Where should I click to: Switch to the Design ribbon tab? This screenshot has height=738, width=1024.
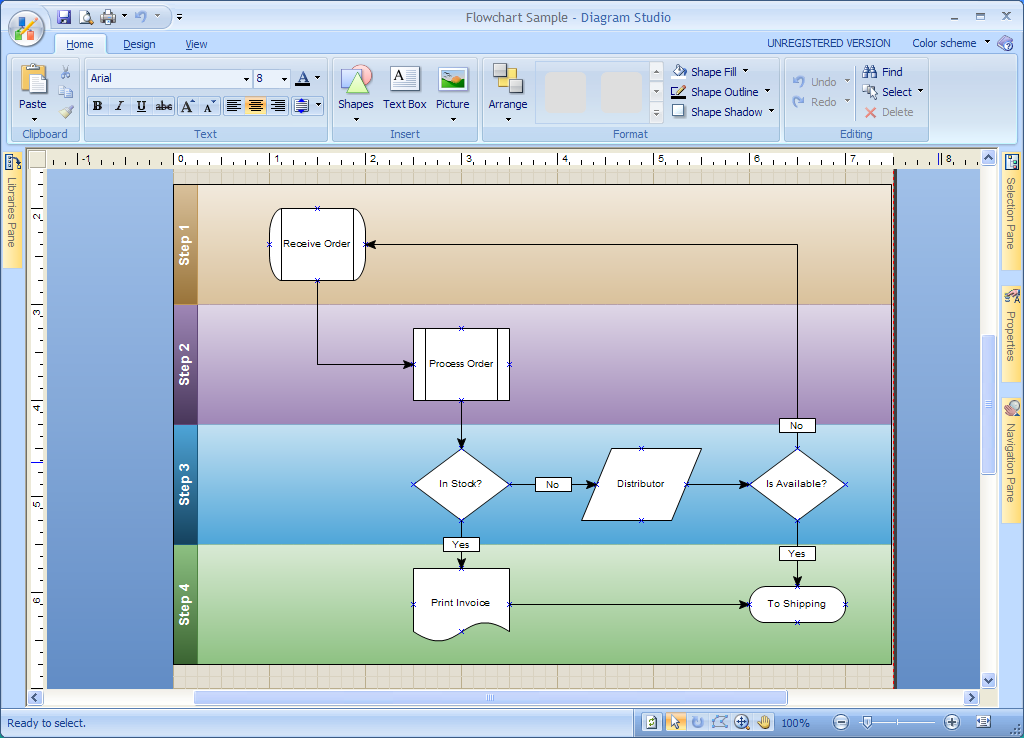point(139,44)
